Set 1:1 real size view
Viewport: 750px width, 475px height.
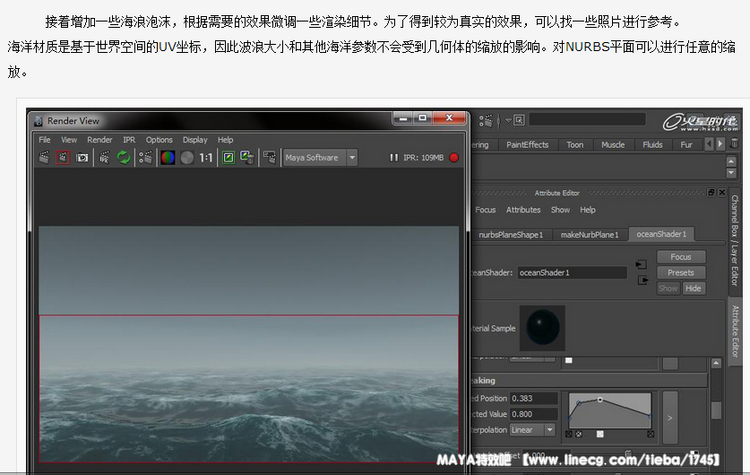pos(206,157)
